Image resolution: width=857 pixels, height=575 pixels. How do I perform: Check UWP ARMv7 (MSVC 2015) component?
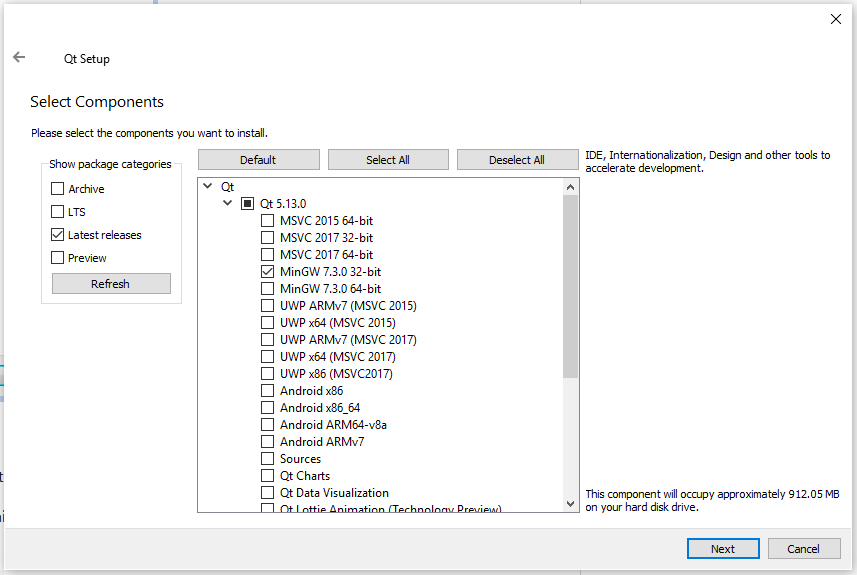coord(267,306)
